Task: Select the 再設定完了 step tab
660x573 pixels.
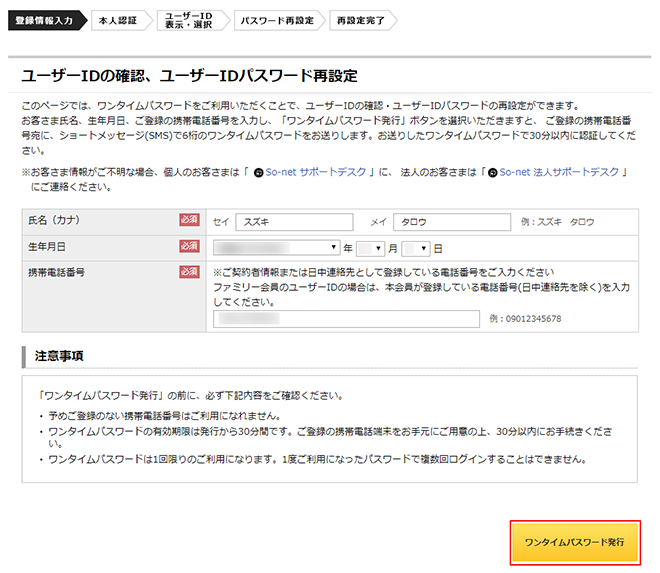Action: tap(360, 20)
